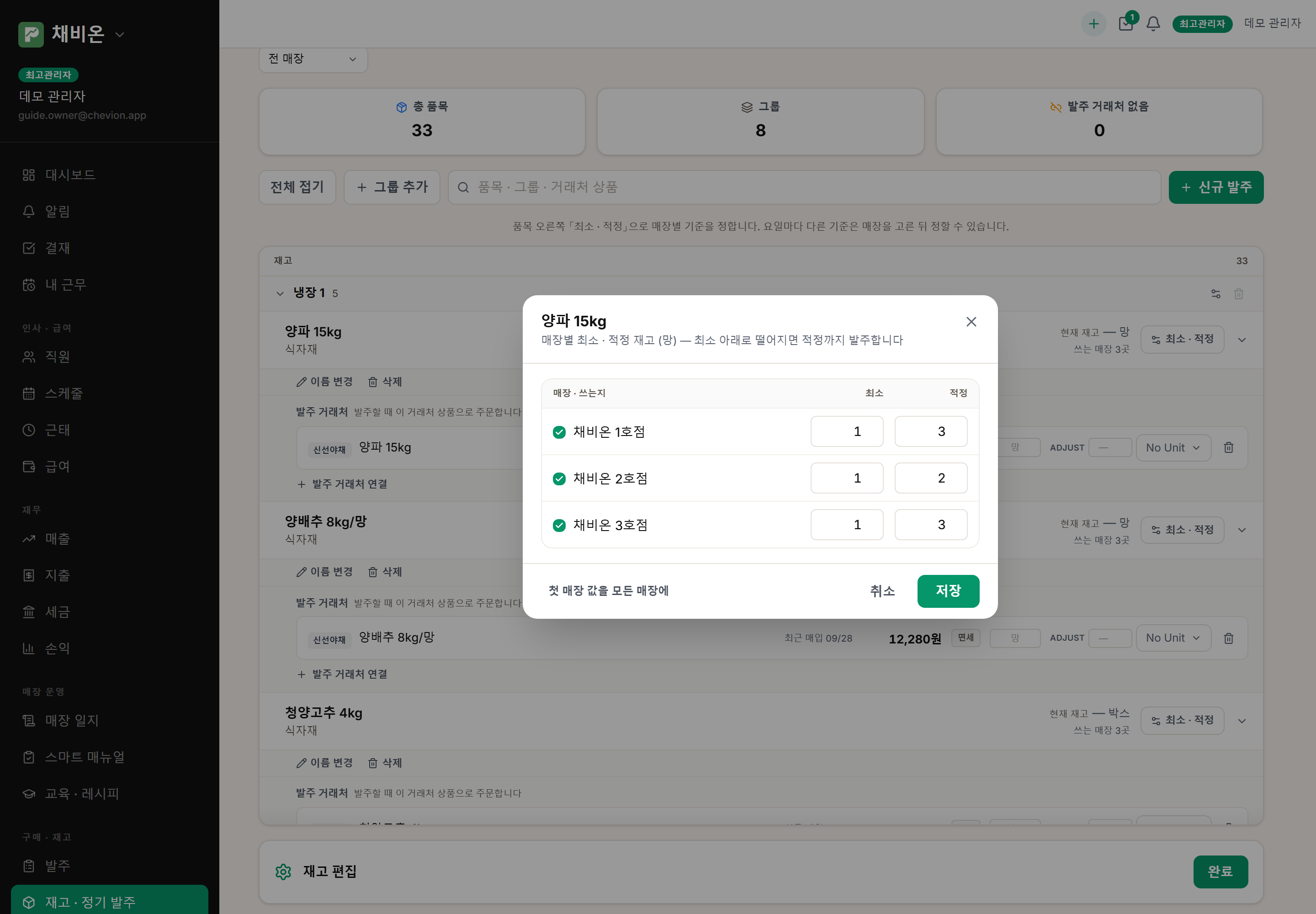
Task: Edit 채비온 2호점 optimal stock field
Action: pos(931,478)
